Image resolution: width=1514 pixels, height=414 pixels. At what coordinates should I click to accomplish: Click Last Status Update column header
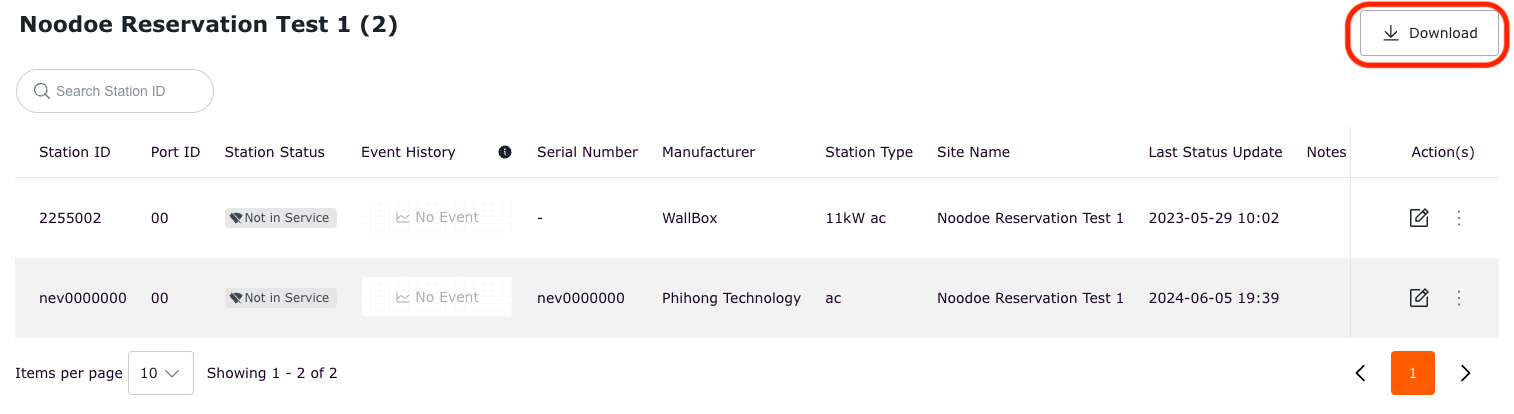pos(1215,152)
